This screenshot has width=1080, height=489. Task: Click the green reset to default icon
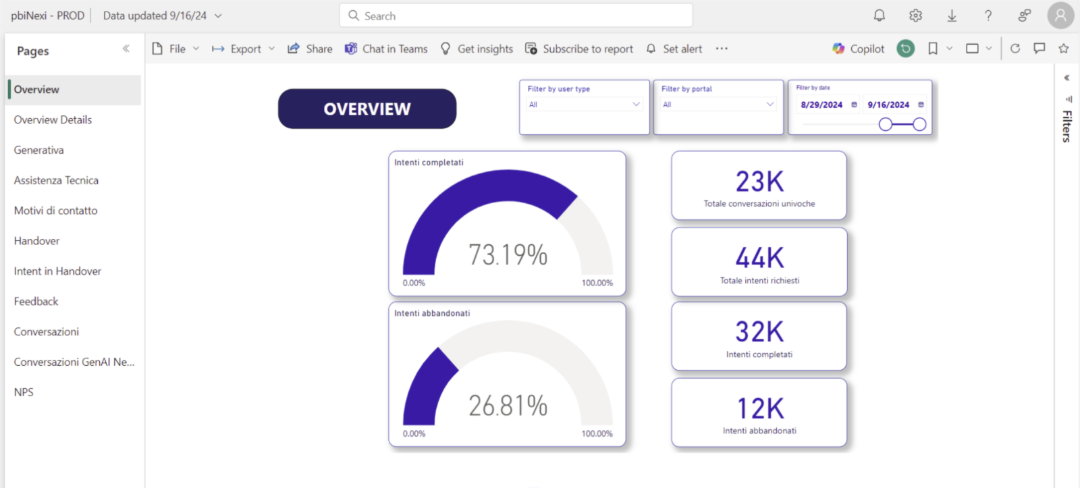[x=906, y=49]
